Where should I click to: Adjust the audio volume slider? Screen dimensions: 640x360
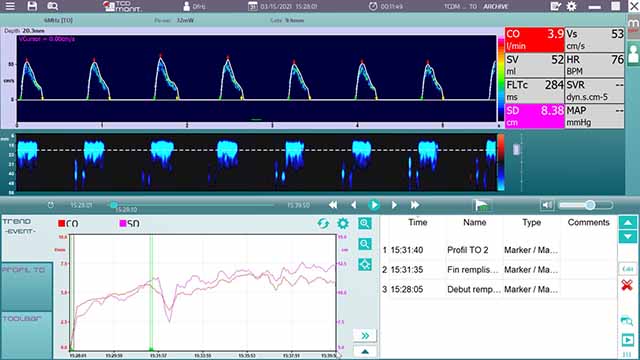(x=590, y=205)
